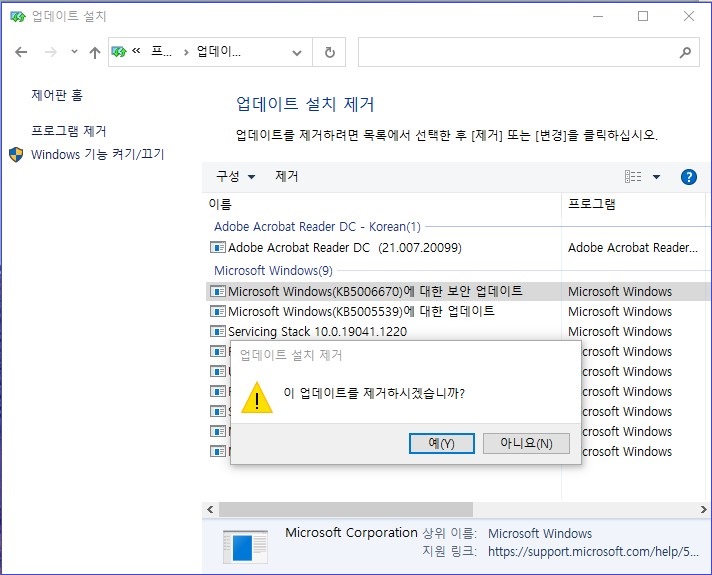Click the 제거 toolbar button

(287, 176)
